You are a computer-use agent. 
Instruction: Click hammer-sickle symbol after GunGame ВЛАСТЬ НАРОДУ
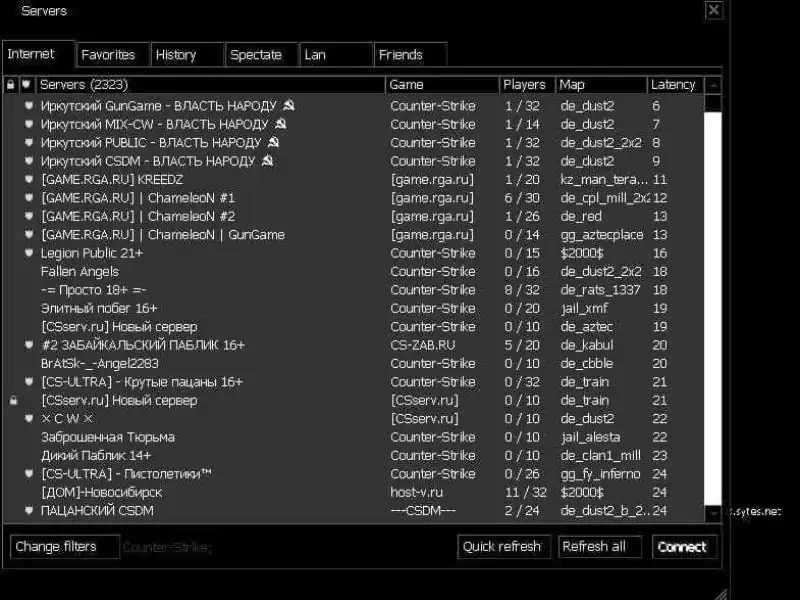pyautogui.click(x=289, y=106)
